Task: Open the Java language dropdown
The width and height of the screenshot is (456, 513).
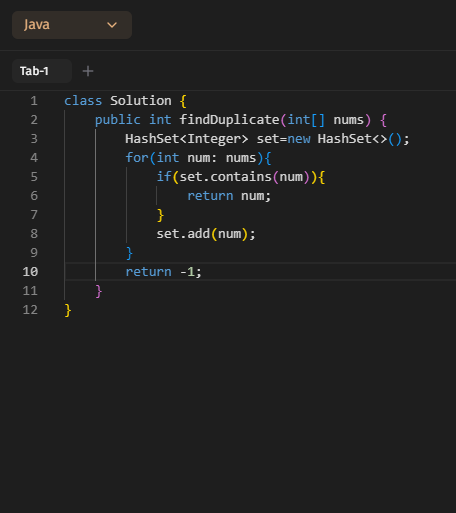Action: click(x=72, y=25)
